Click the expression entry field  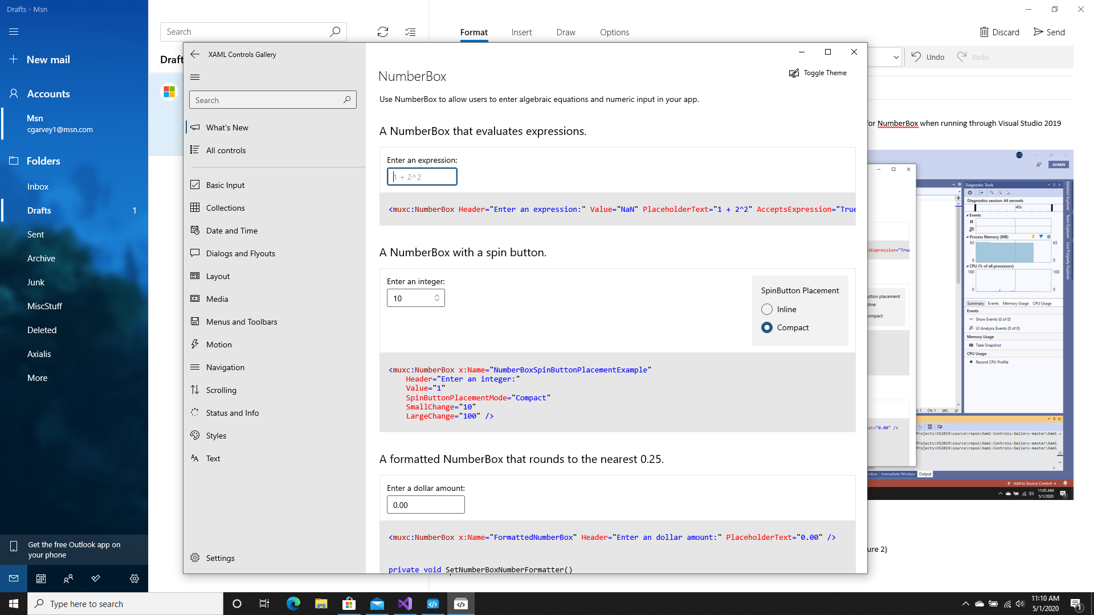click(x=421, y=176)
